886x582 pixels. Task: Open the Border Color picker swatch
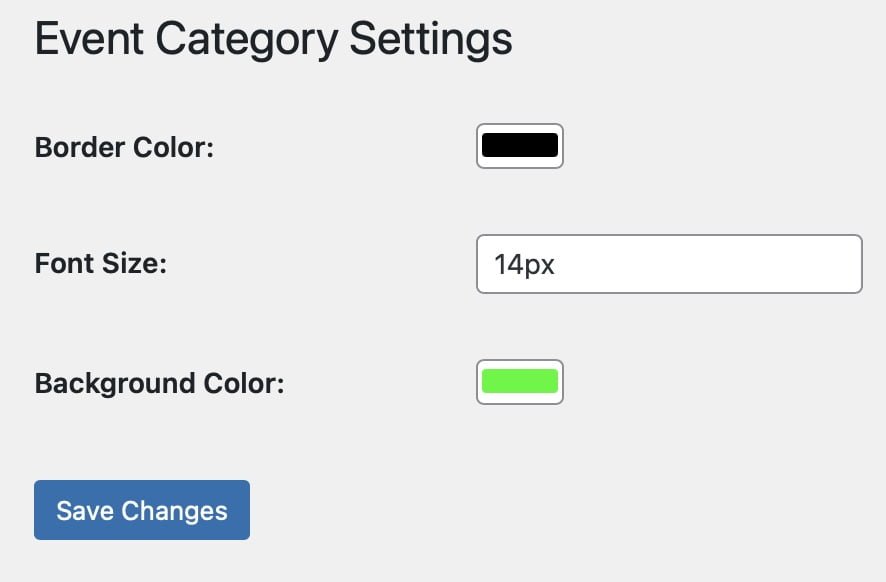pos(520,146)
